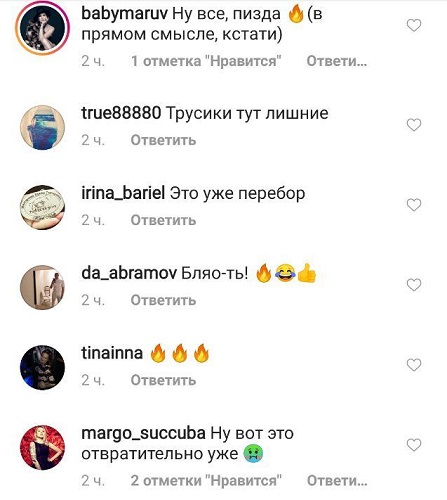View the 2 likes on margo_succuba's comment

[x=206, y=481]
